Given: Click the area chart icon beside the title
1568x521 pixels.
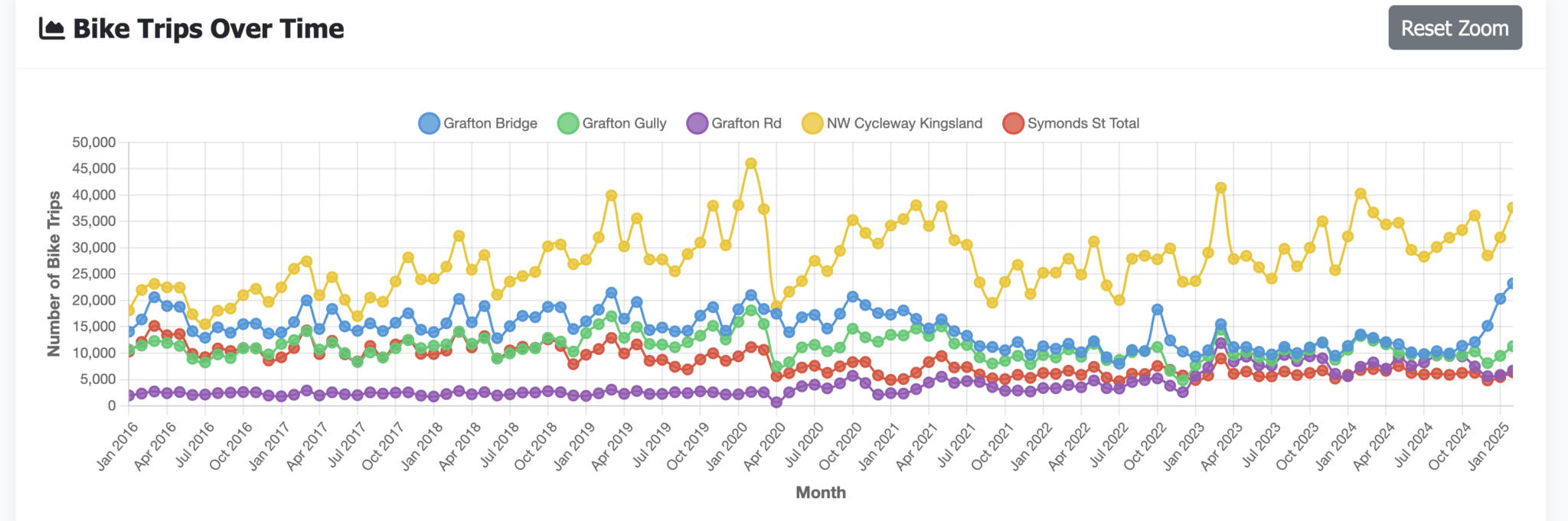Looking at the screenshot, I should pos(51,29).
